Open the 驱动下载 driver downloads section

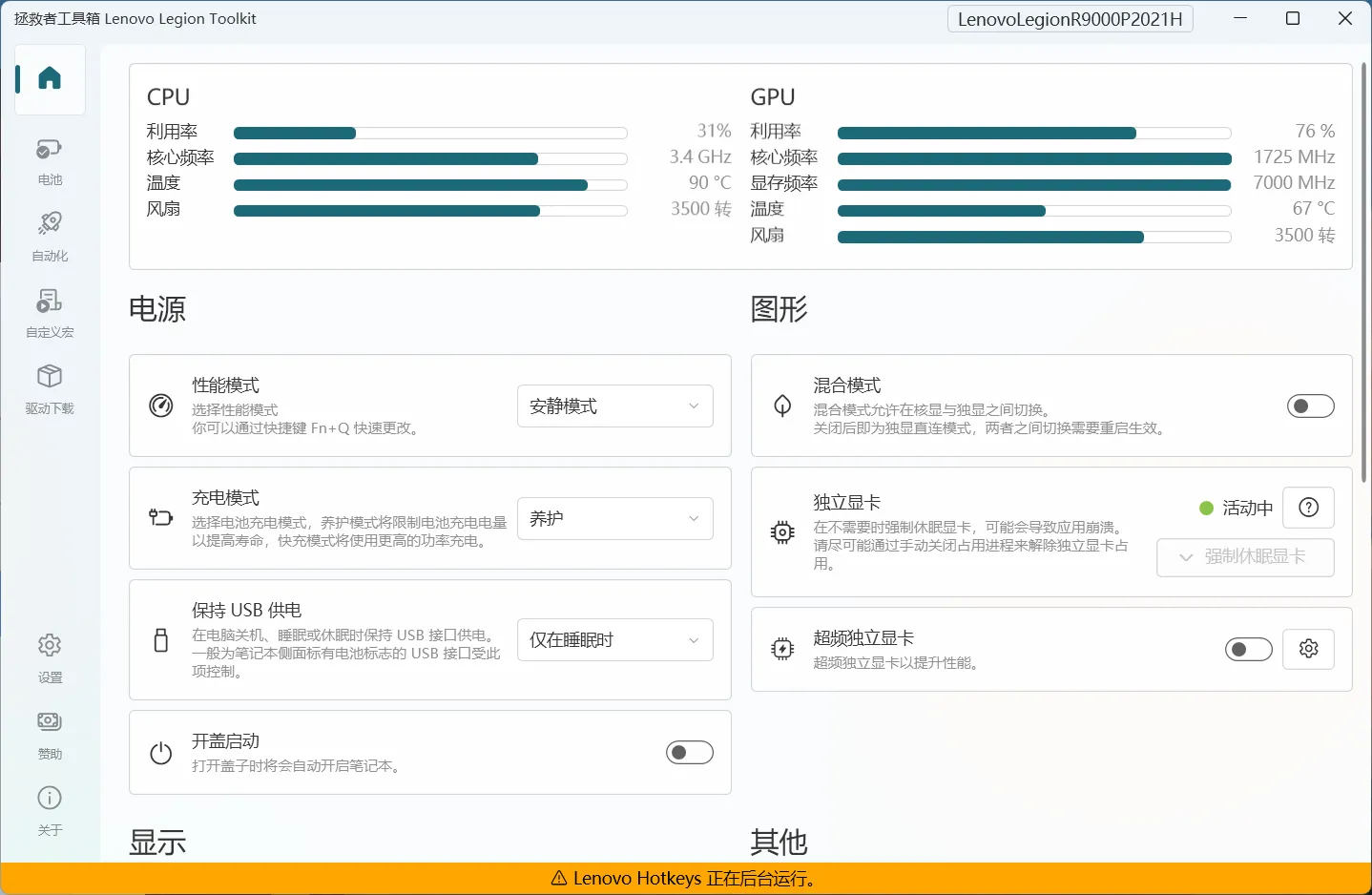coord(49,389)
